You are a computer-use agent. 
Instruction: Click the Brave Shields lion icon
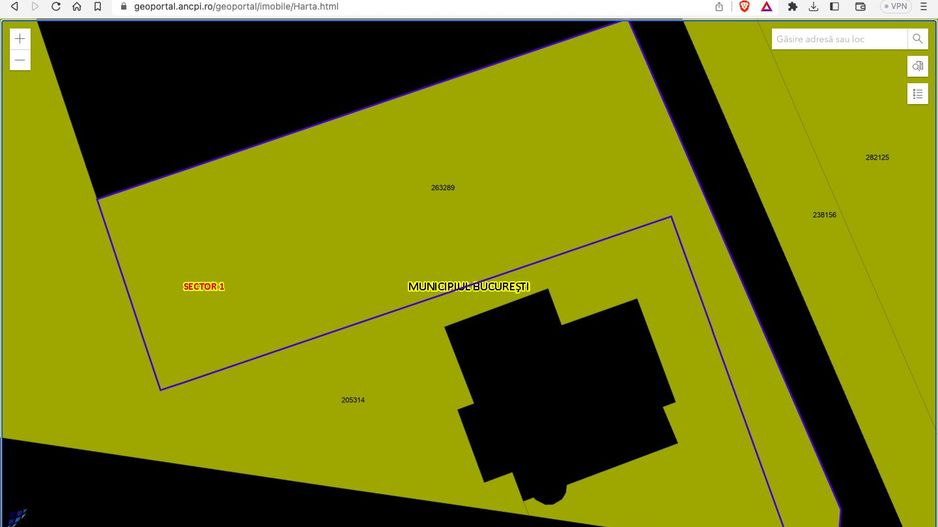(x=745, y=6)
